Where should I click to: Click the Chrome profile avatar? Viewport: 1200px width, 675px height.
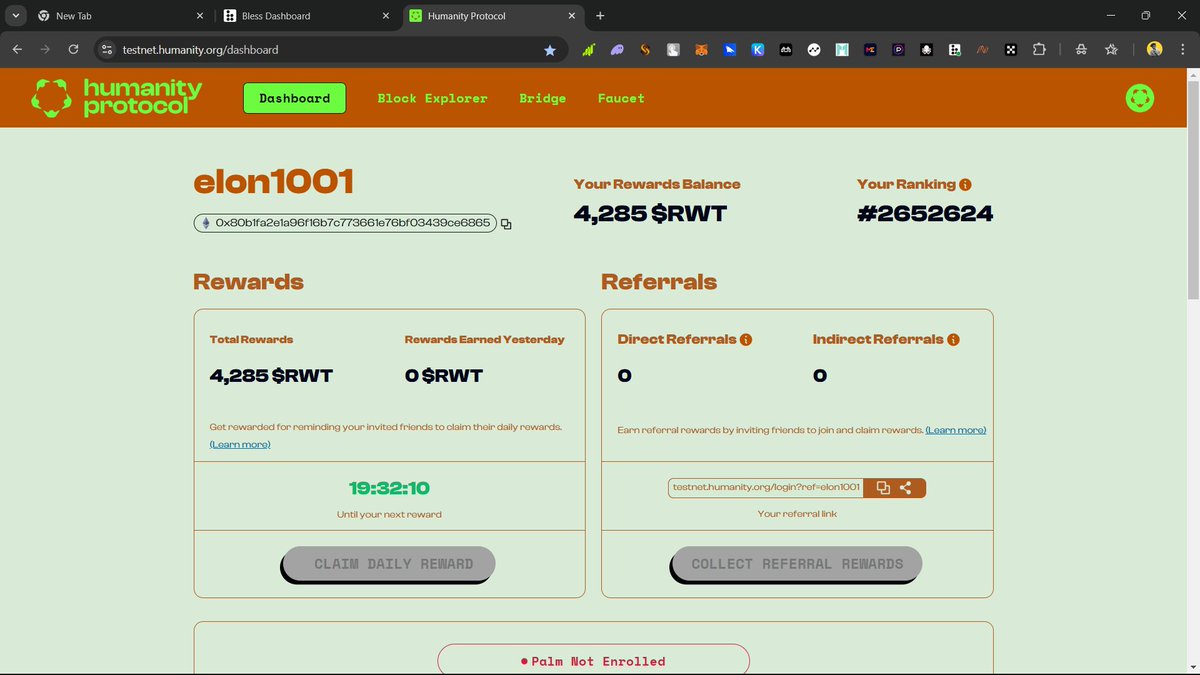tap(1155, 49)
